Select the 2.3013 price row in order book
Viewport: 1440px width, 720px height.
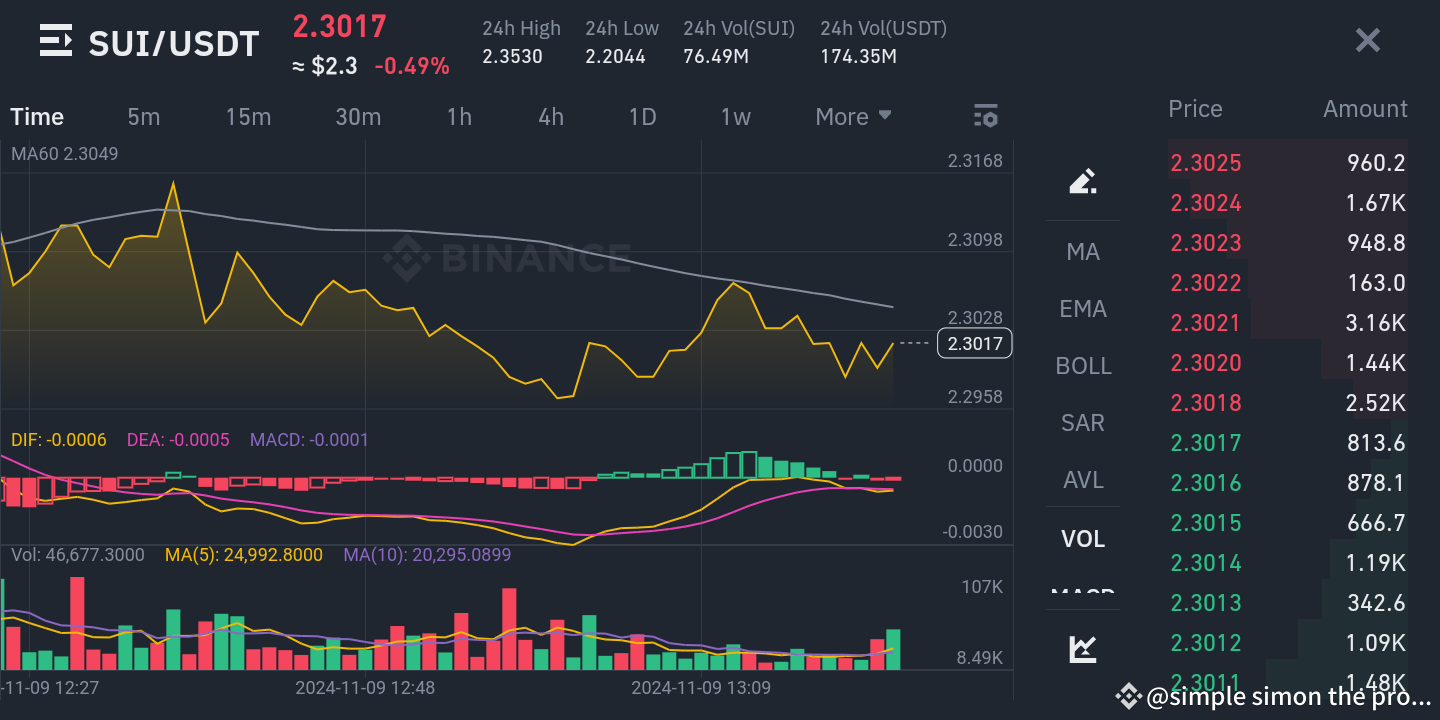pos(1280,603)
